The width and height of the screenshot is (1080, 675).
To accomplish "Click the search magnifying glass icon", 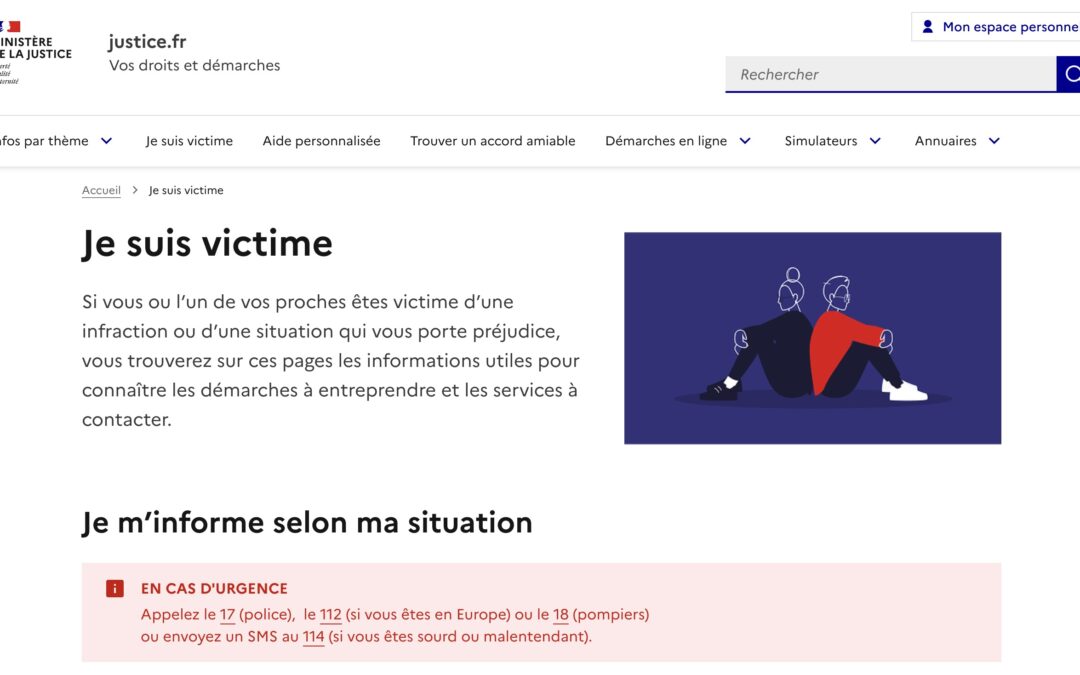I will tap(1071, 73).
